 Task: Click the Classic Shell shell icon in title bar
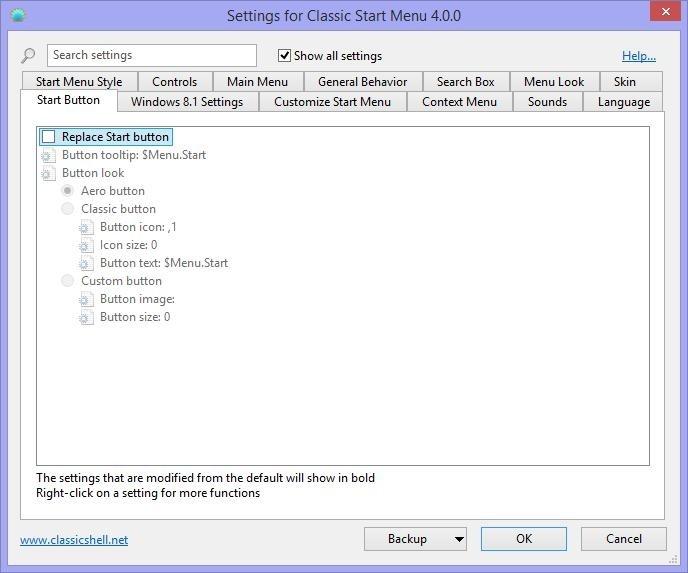tap(18, 15)
